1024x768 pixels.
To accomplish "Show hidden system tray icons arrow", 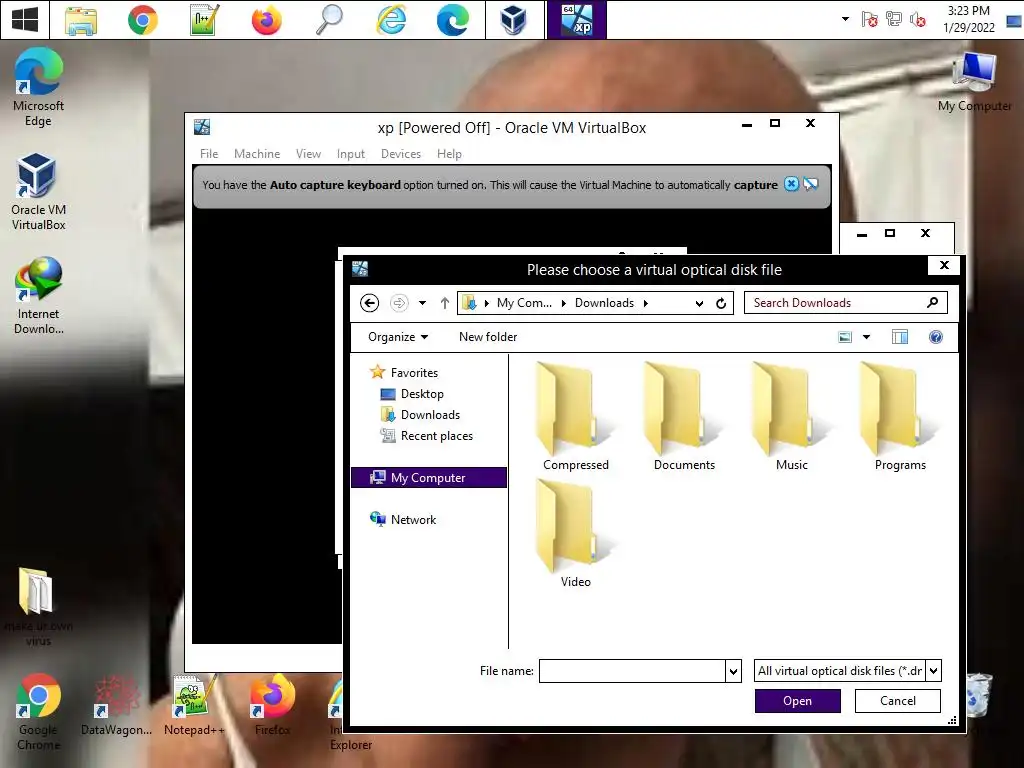I will click(845, 19).
